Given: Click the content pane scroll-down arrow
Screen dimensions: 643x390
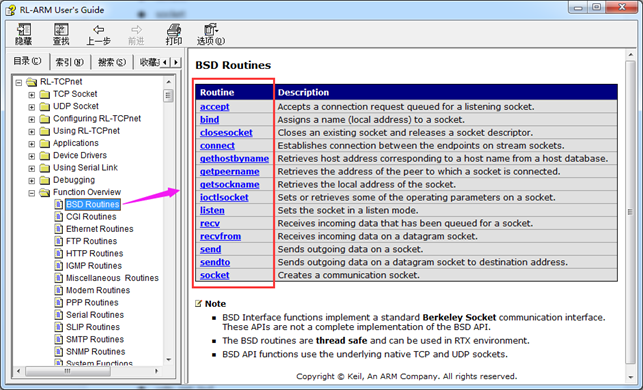Looking at the screenshot, I should point(630,378).
